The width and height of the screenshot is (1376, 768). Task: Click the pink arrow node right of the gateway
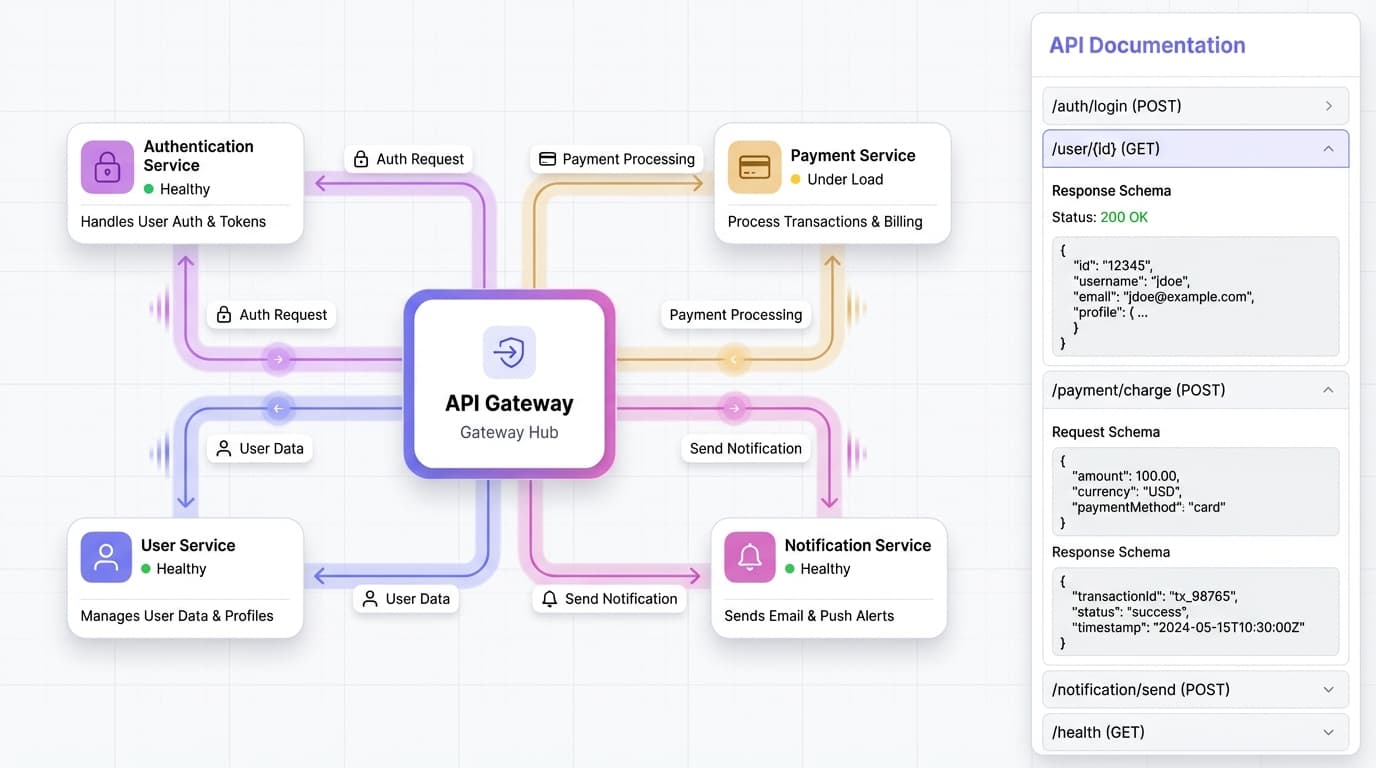click(x=734, y=408)
